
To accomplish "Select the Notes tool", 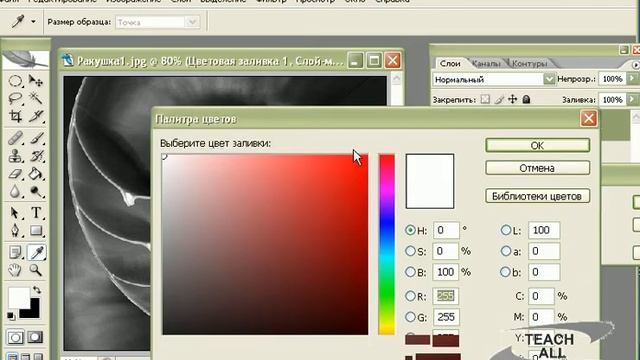I will tap(15, 252).
